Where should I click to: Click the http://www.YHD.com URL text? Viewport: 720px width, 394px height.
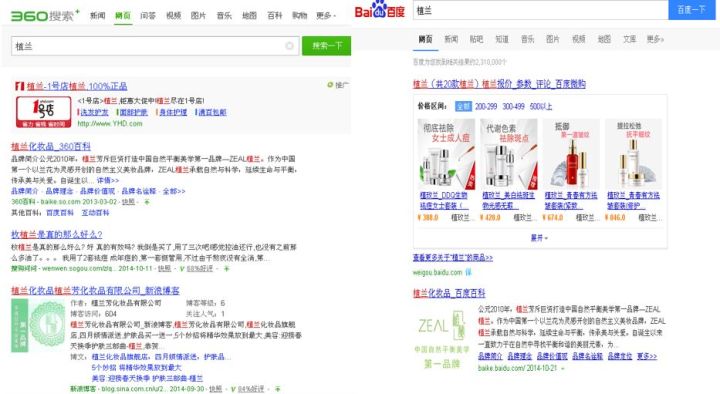tap(110, 124)
